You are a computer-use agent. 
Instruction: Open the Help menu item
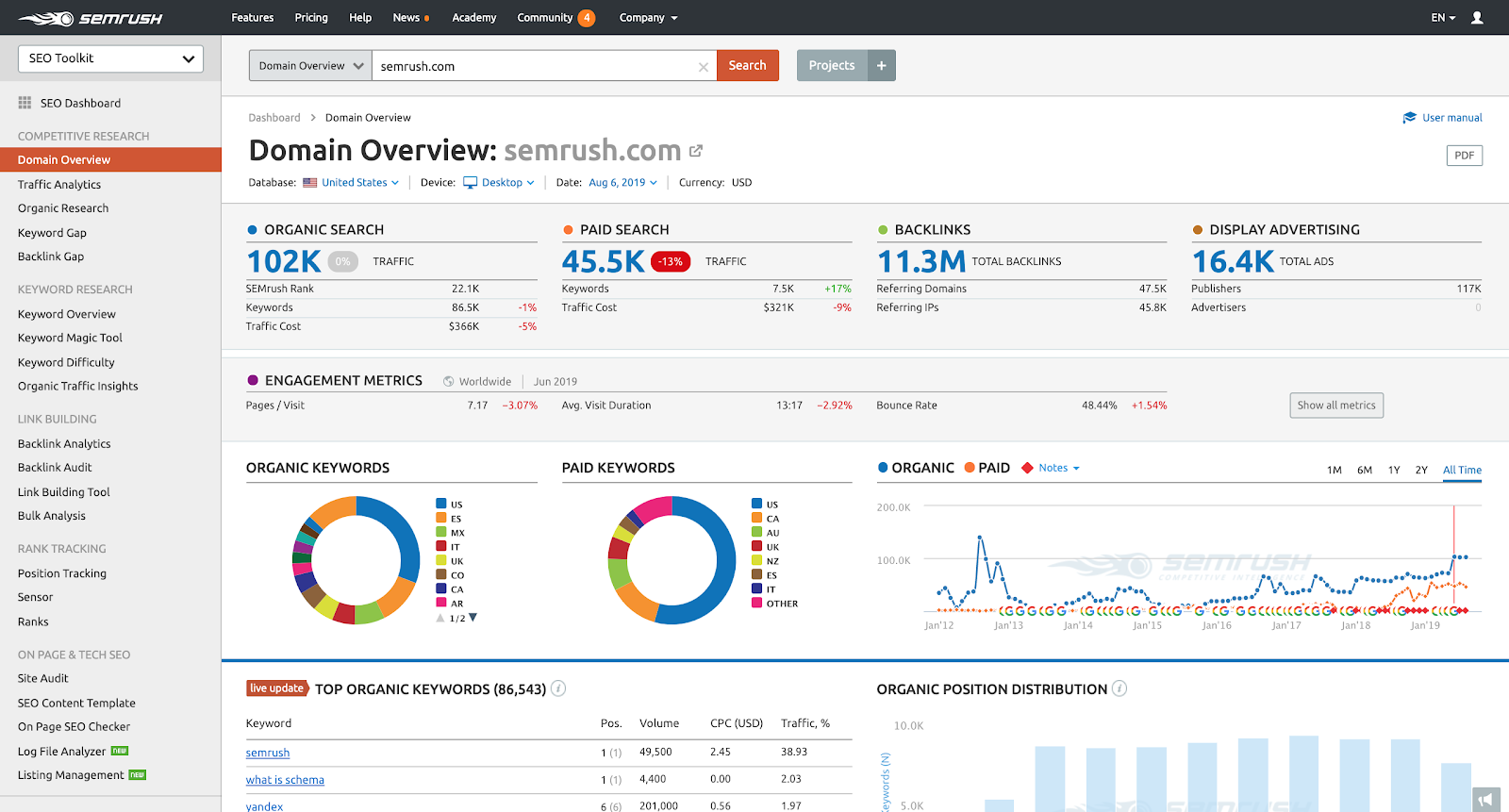360,18
